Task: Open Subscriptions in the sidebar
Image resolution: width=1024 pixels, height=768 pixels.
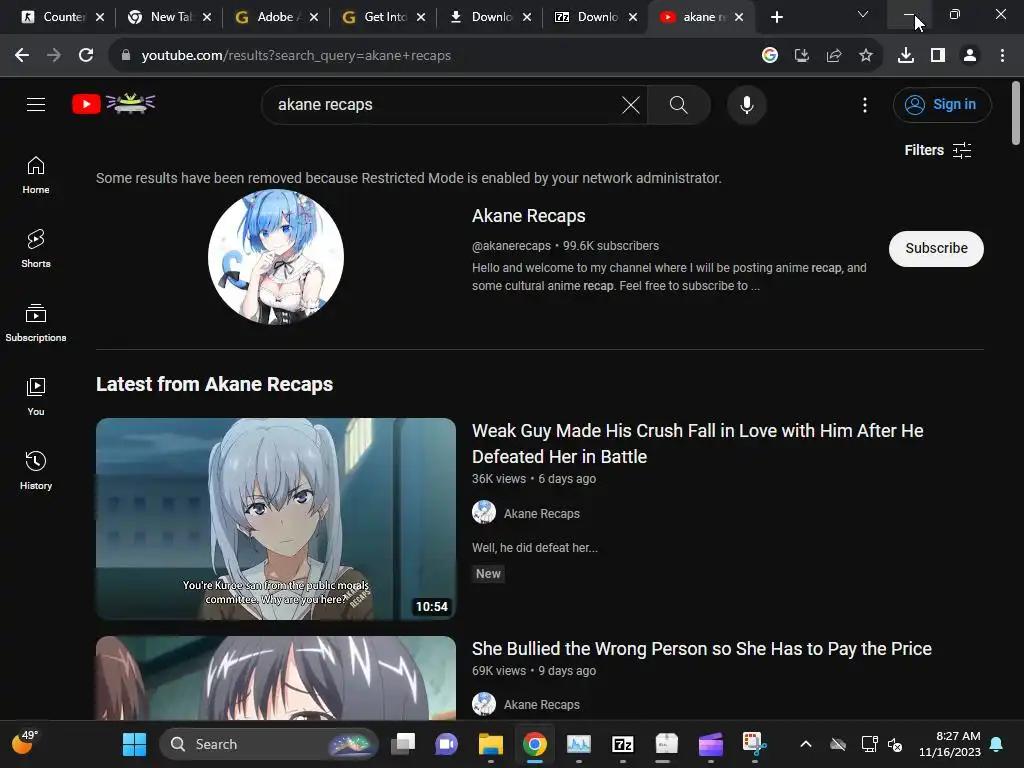Action: coord(36,323)
